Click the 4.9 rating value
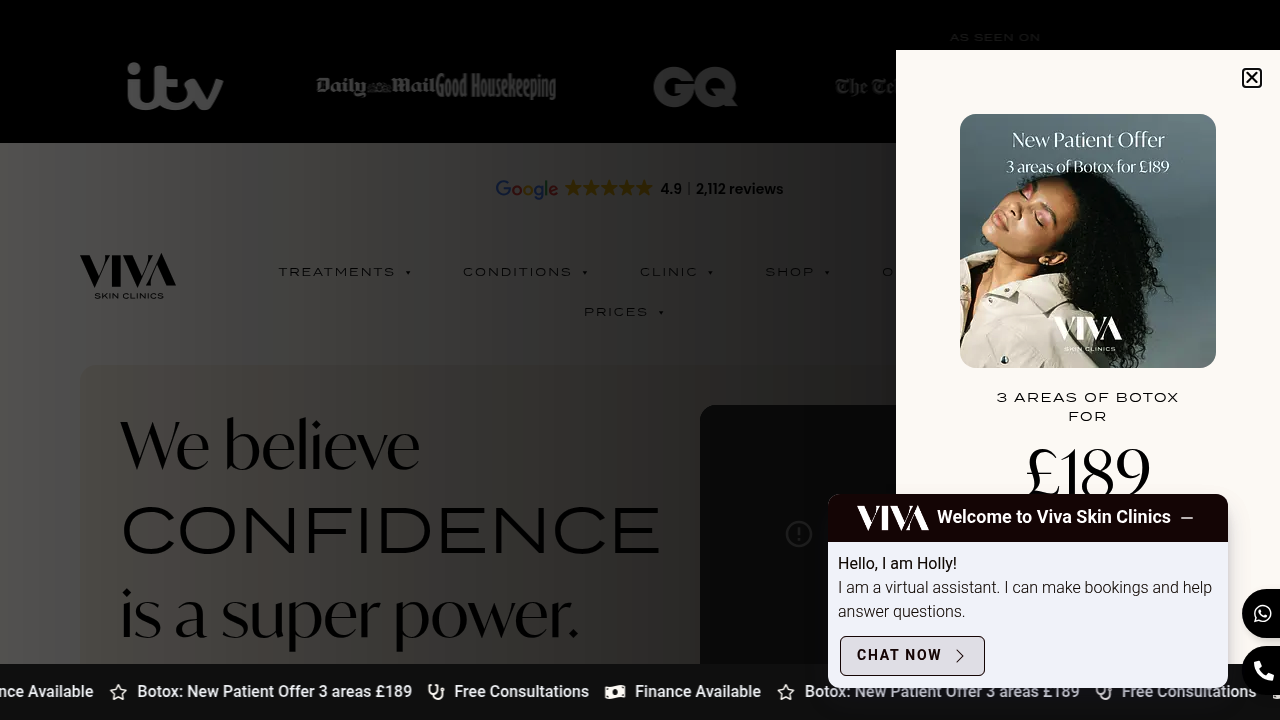 click(x=671, y=189)
